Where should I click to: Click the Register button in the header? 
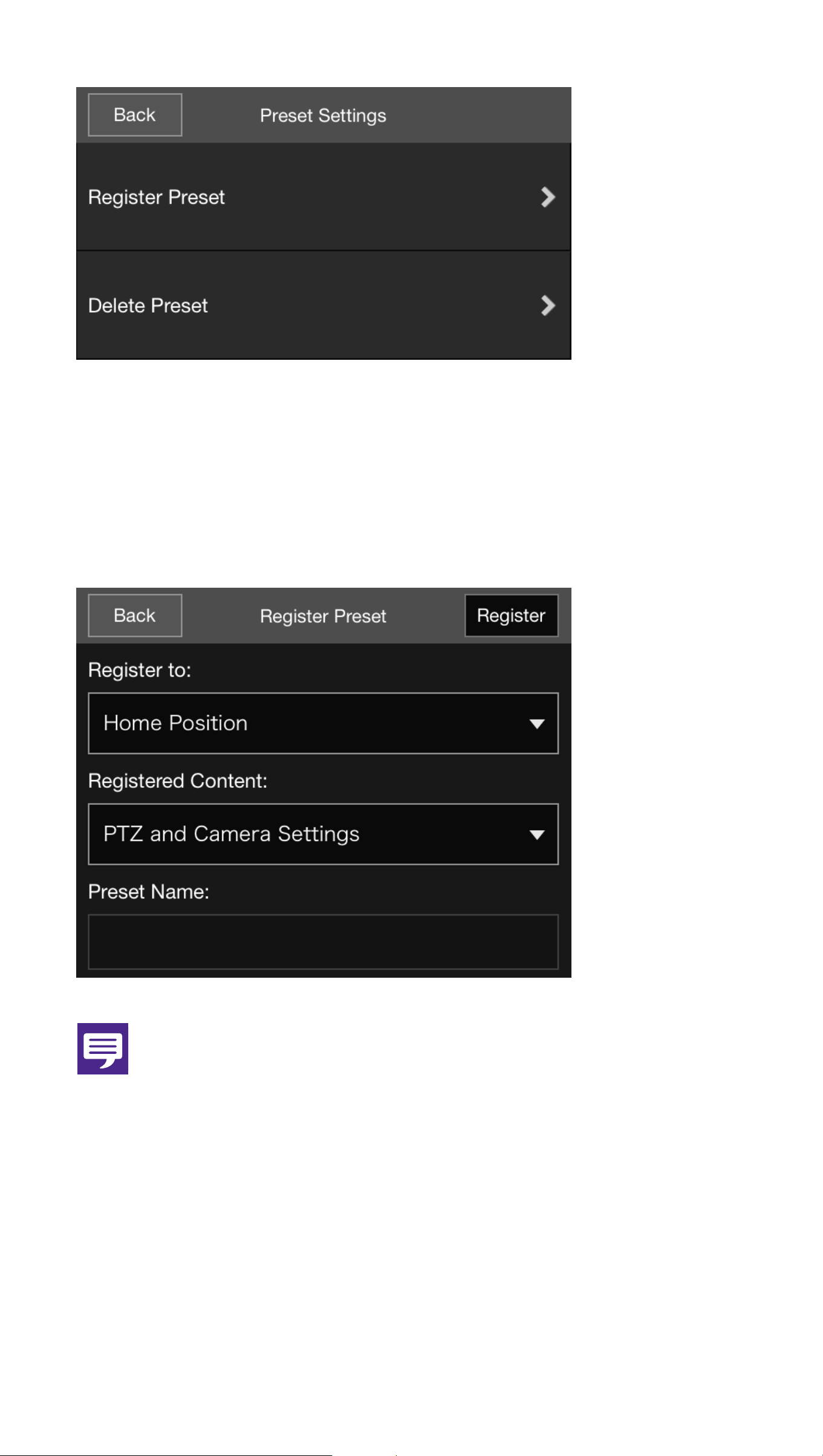(512, 616)
